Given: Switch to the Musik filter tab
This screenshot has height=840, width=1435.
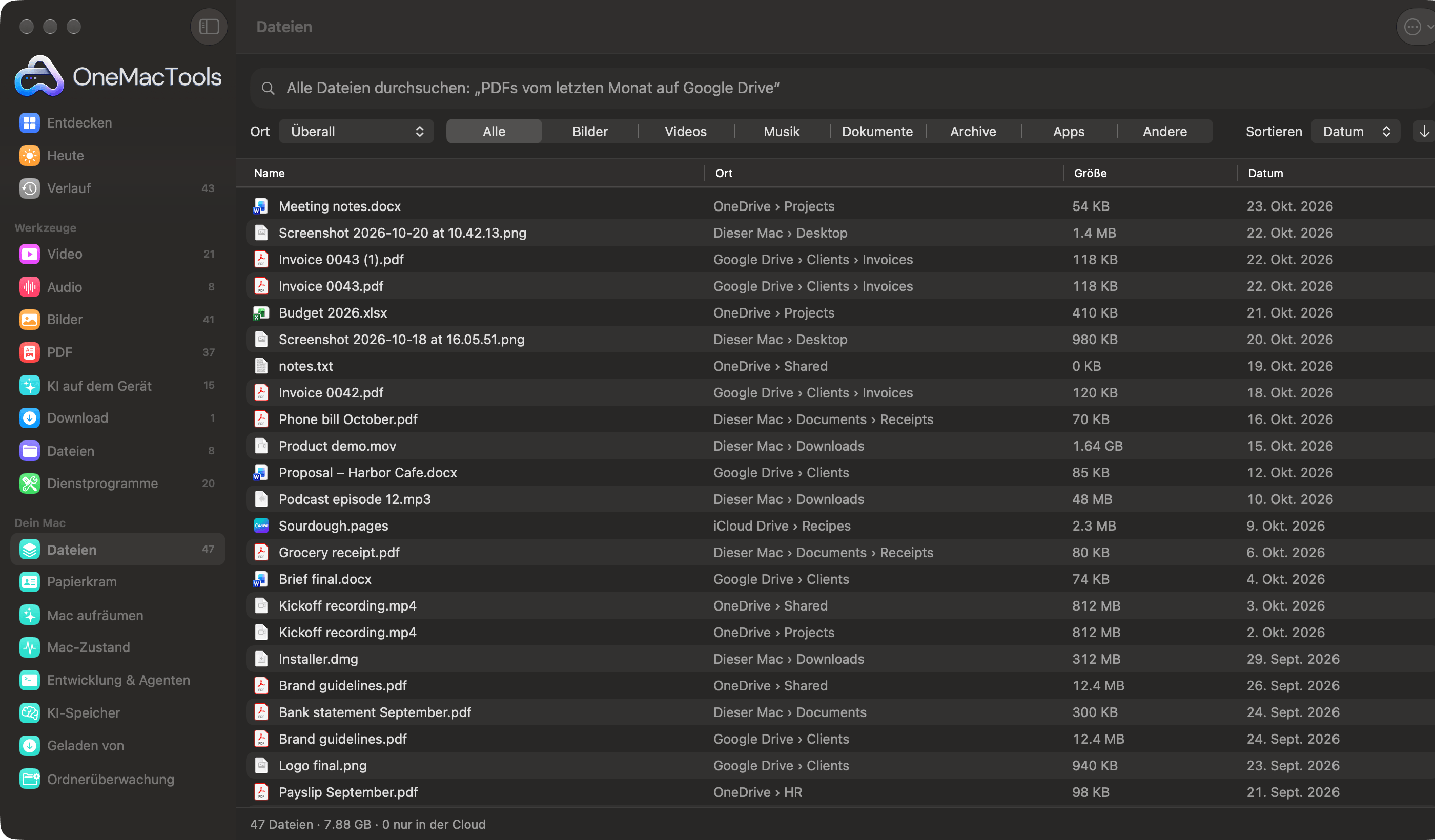Looking at the screenshot, I should 781,132.
